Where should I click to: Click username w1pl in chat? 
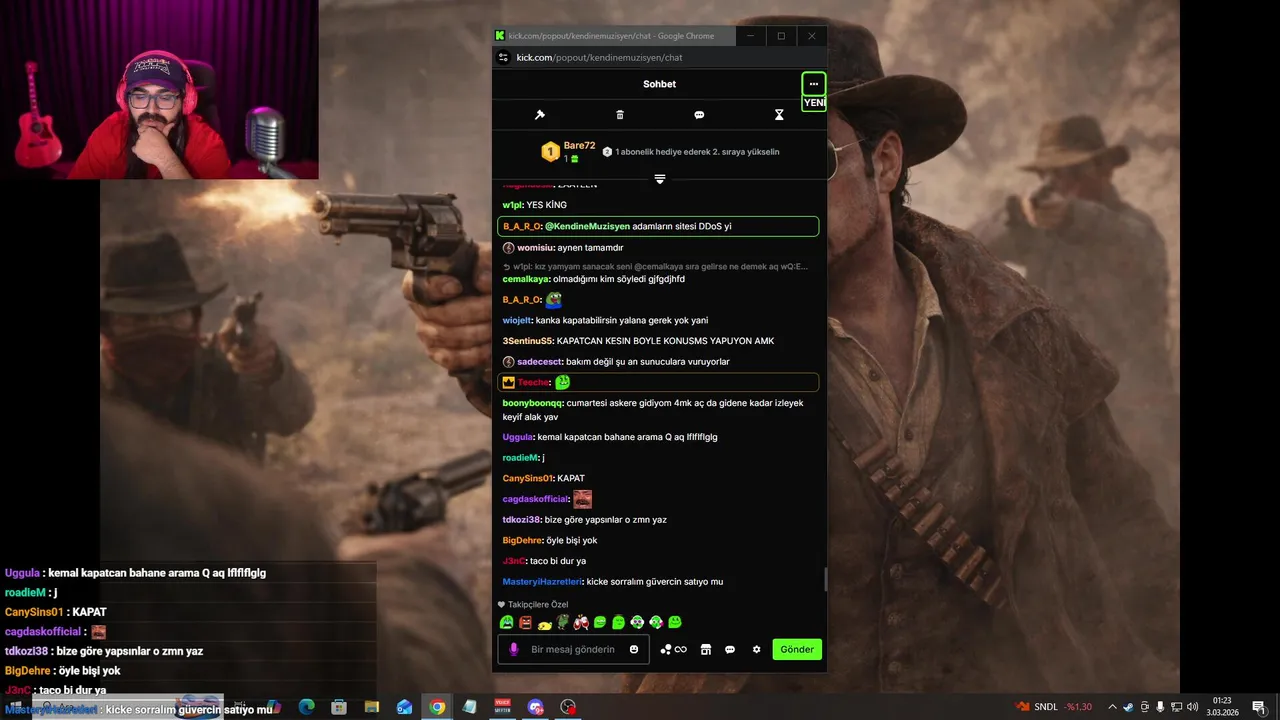pos(512,205)
